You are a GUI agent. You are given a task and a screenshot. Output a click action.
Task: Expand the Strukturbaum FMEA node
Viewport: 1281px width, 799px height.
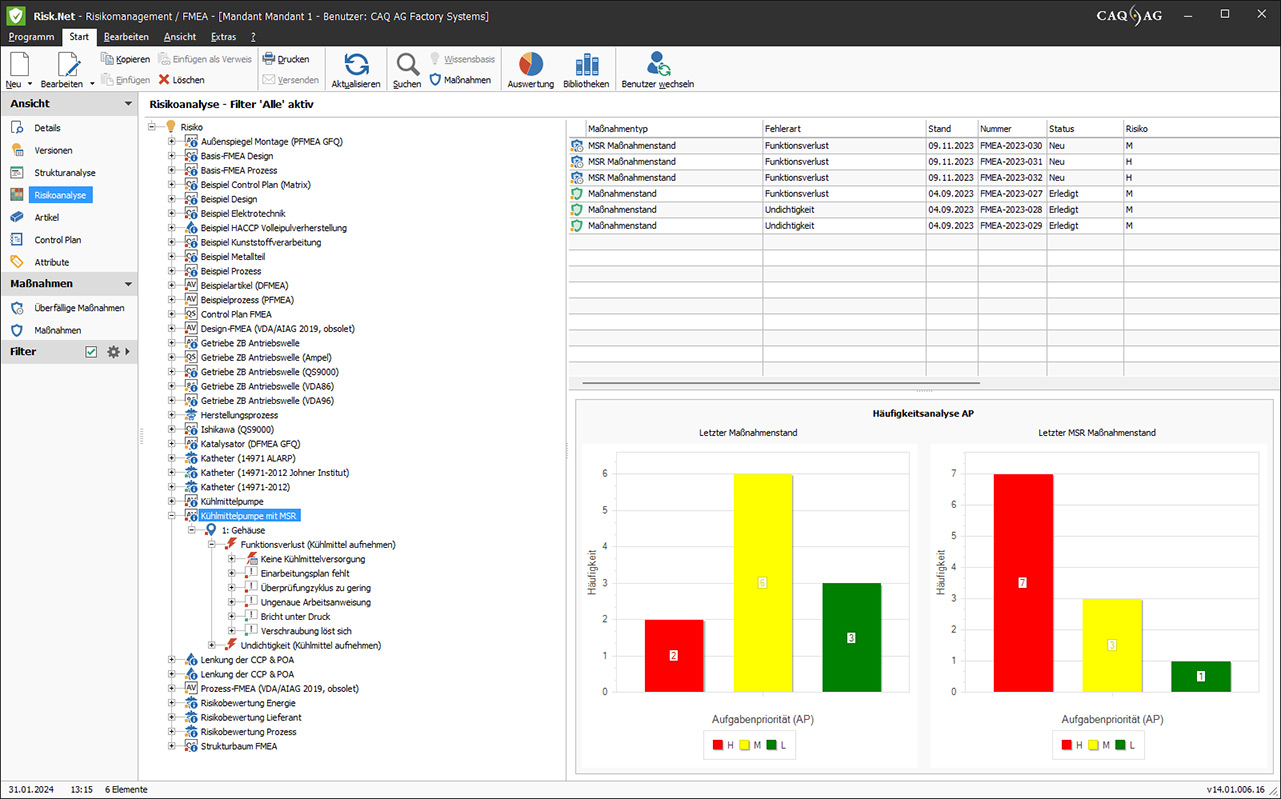(172, 746)
